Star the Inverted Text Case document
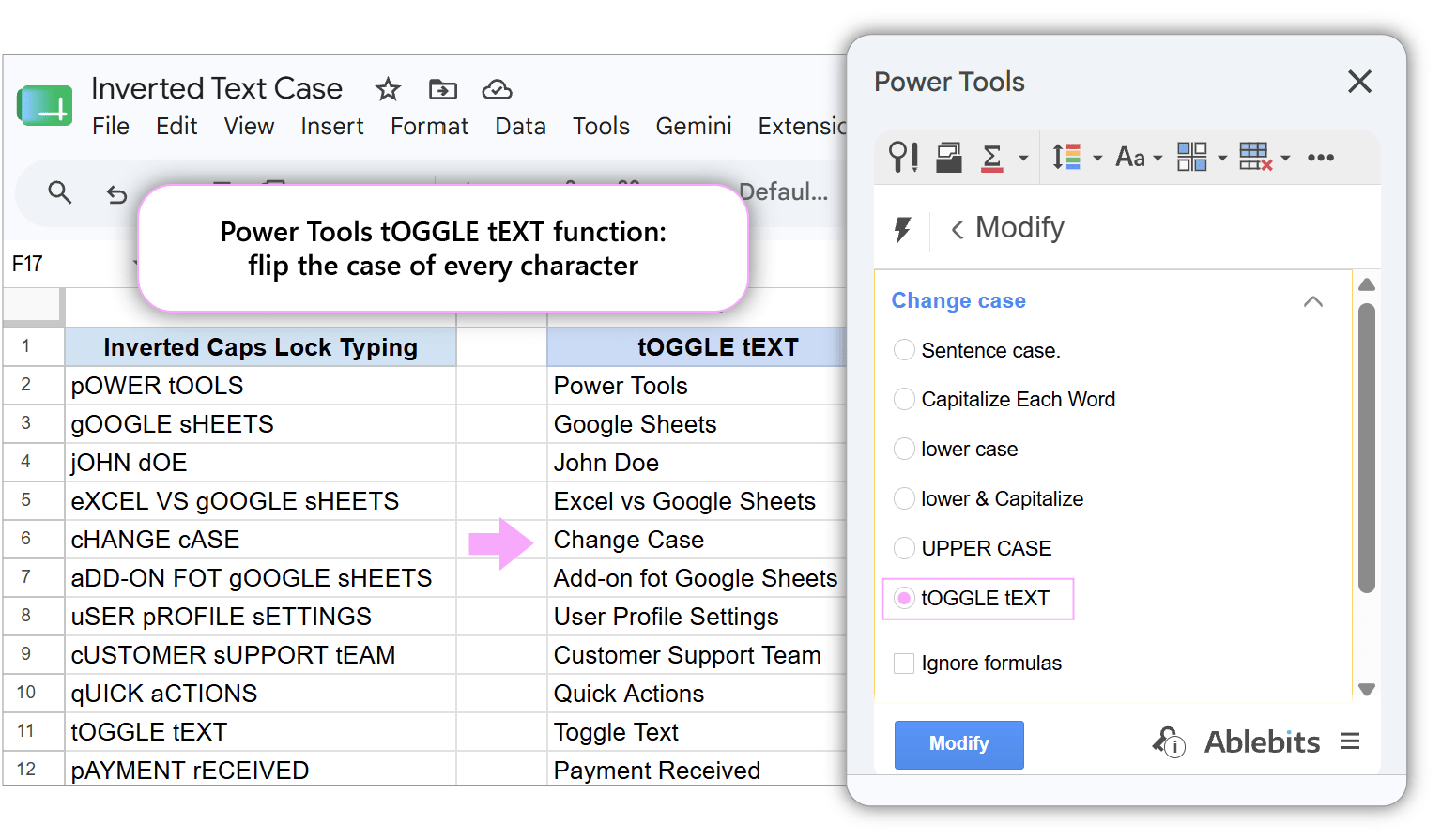The width and height of the screenshot is (1441, 840). pos(388,89)
